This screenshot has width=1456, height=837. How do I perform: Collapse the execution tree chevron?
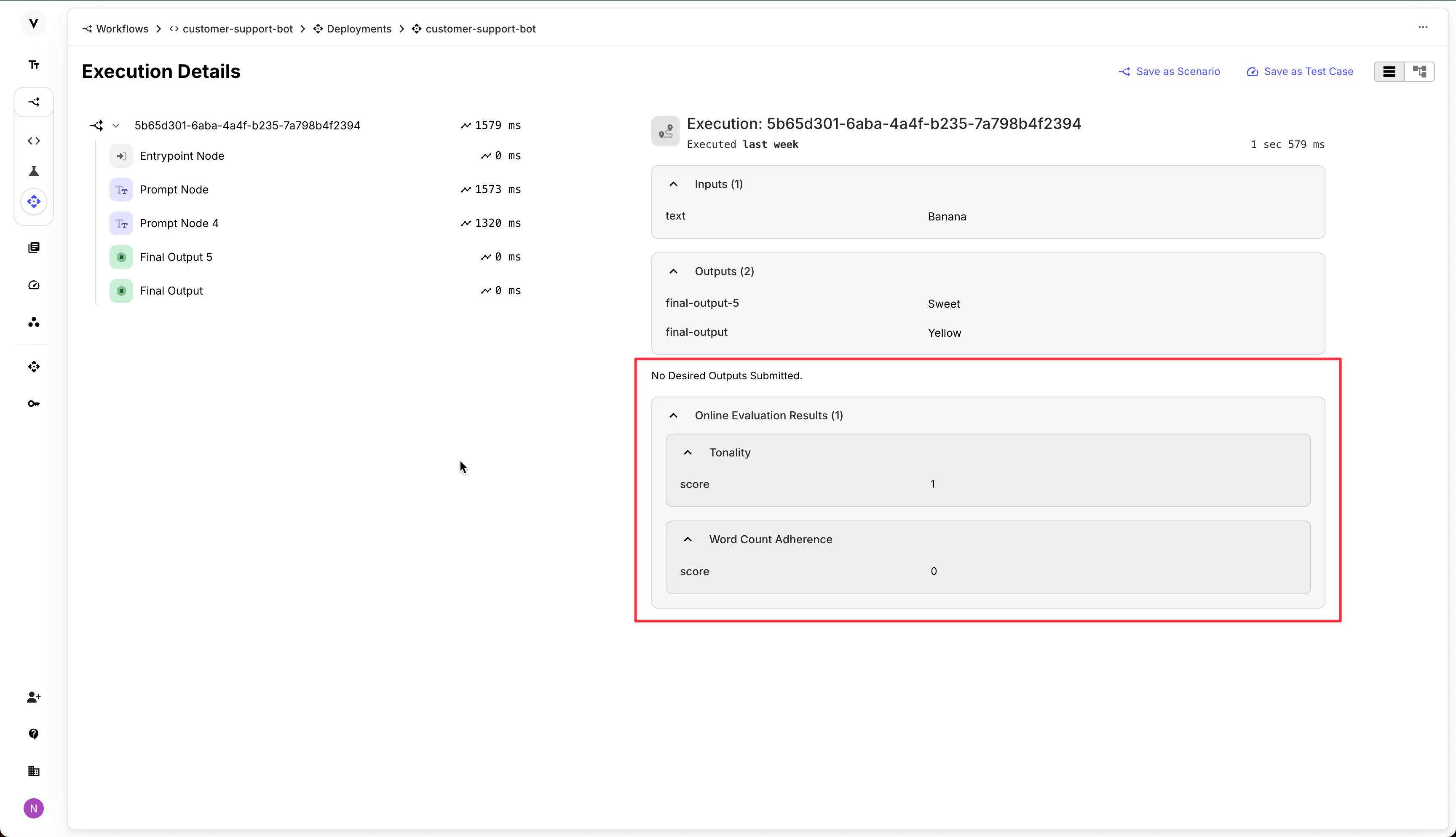[x=116, y=125]
